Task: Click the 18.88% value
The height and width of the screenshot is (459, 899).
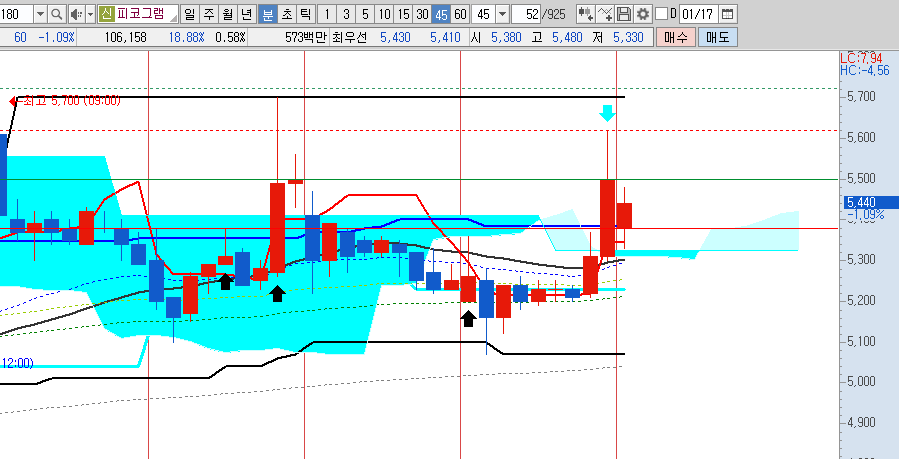Action: (186, 38)
